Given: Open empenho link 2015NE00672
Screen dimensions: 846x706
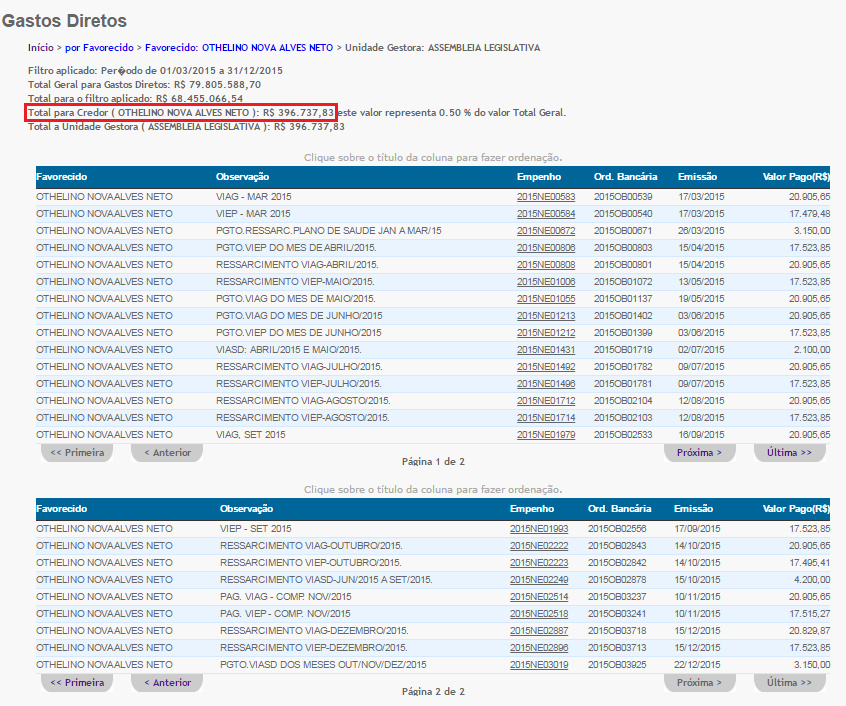Looking at the screenshot, I should (546, 231).
